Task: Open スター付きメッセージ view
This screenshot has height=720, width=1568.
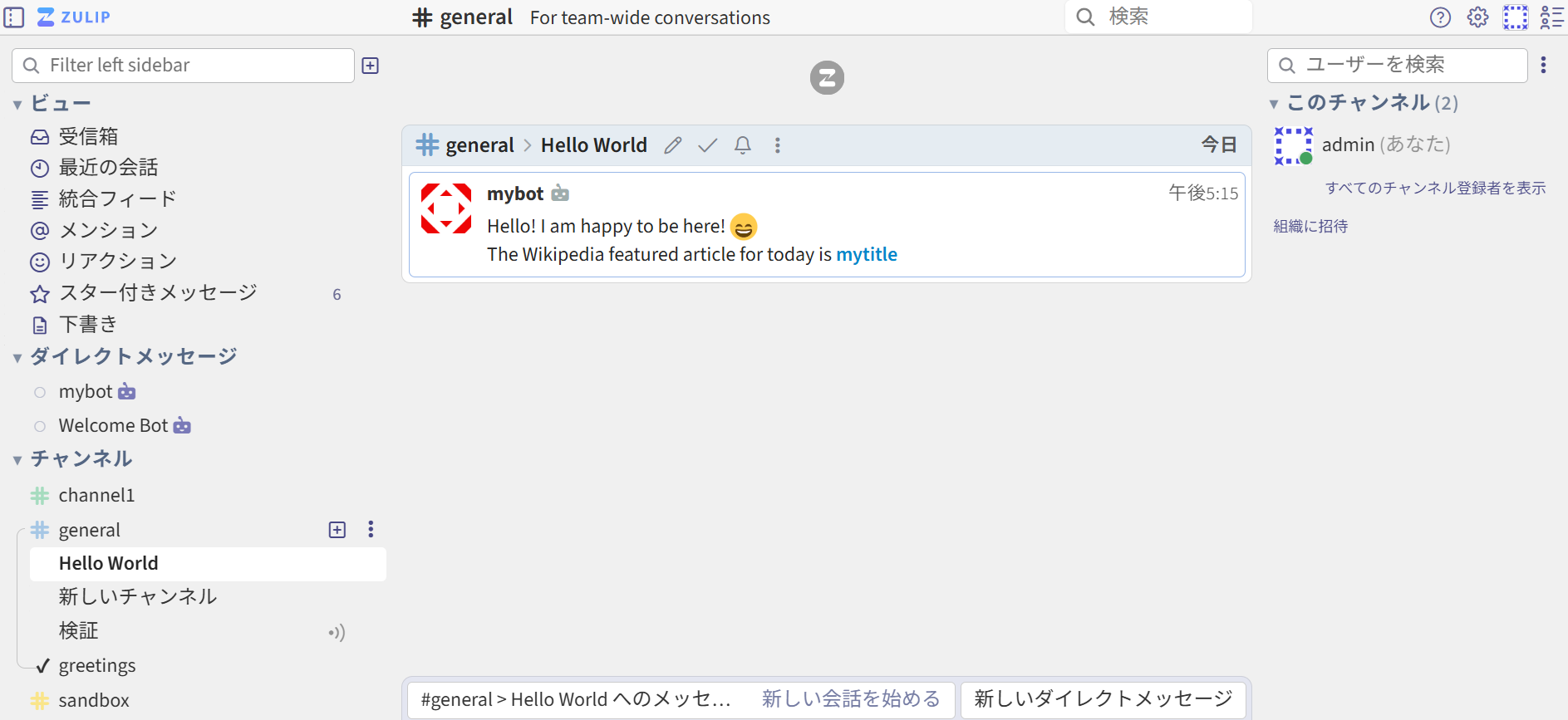Action: [x=158, y=293]
